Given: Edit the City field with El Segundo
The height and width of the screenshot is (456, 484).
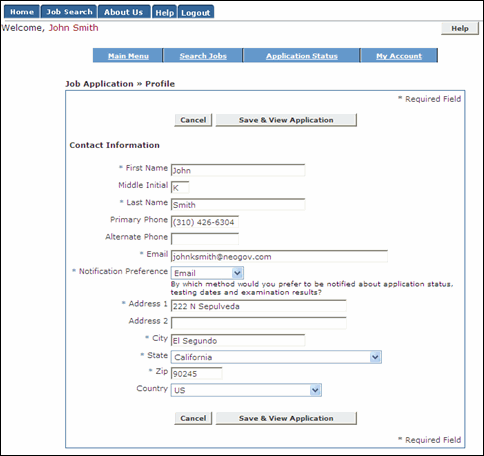Looking at the screenshot, I should 238,340.
